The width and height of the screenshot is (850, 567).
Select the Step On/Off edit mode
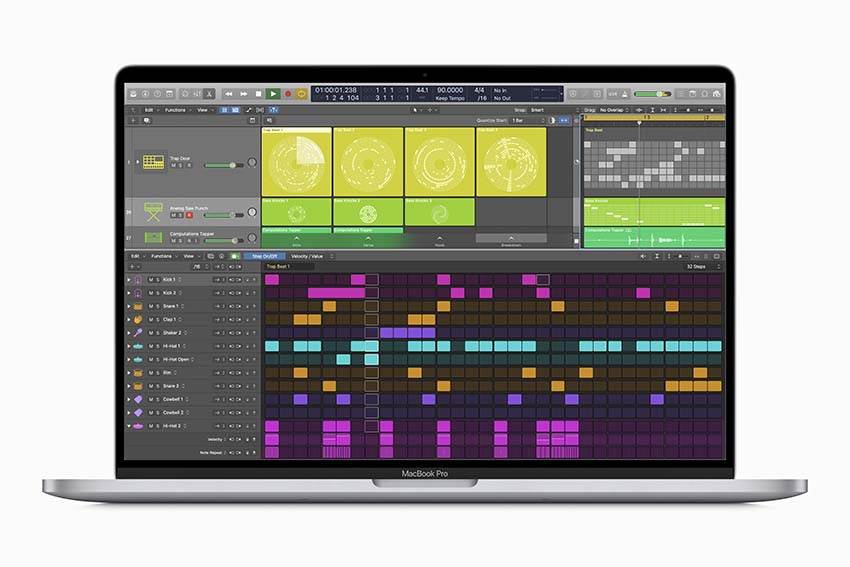pyautogui.click(x=265, y=256)
